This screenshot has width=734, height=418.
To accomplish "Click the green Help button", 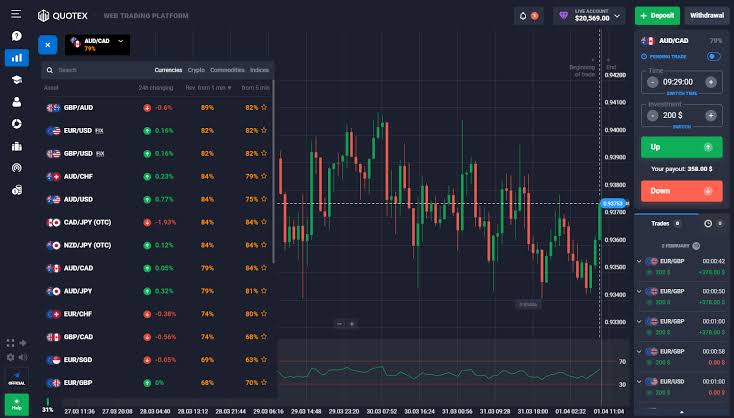I will pyautogui.click(x=16, y=404).
